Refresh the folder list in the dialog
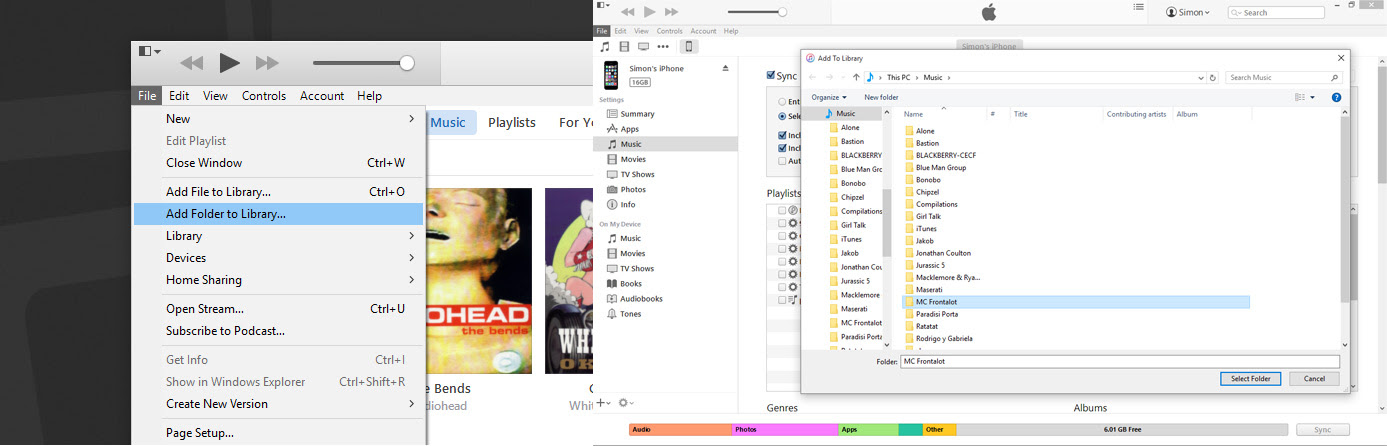 tap(1213, 77)
